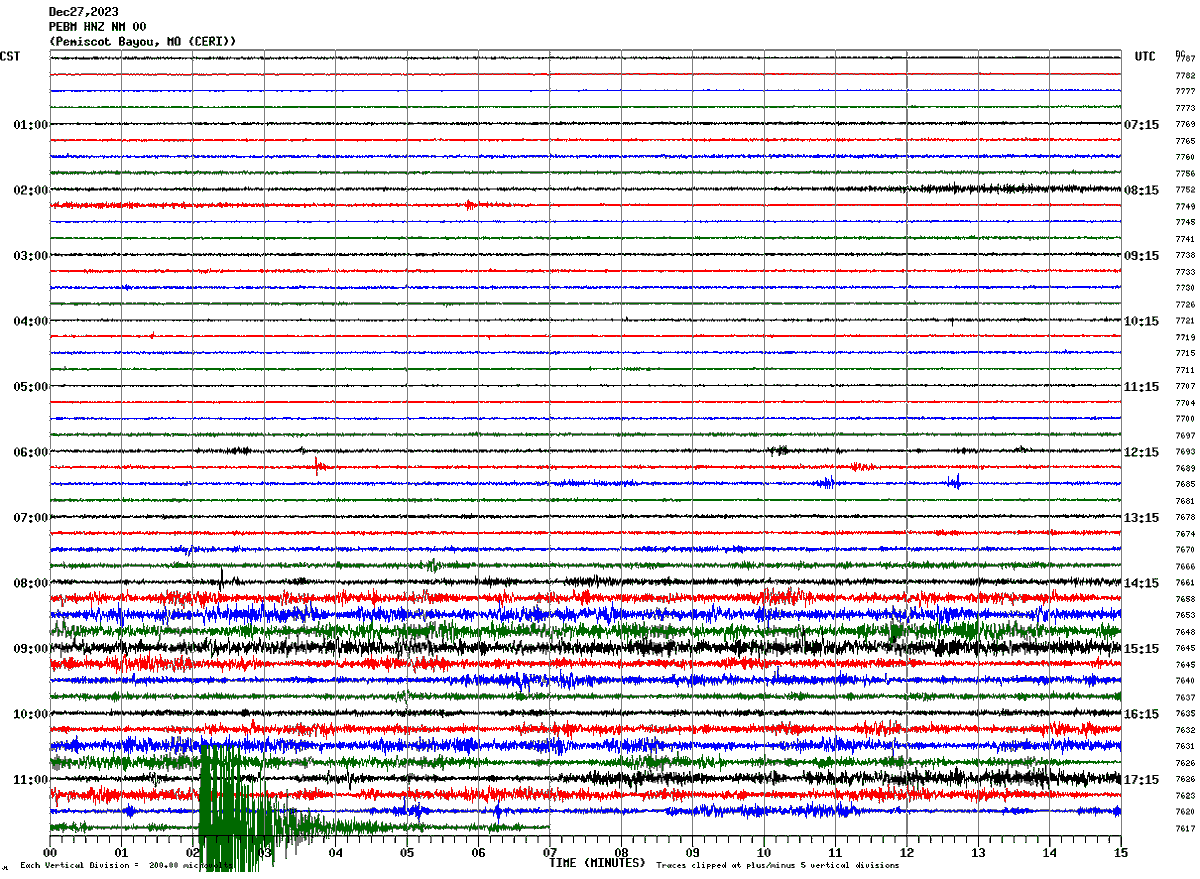The height and width of the screenshot is (879, 1200).
Task: Click minute tick label '14' on time axis
Action: [1050, 853]
